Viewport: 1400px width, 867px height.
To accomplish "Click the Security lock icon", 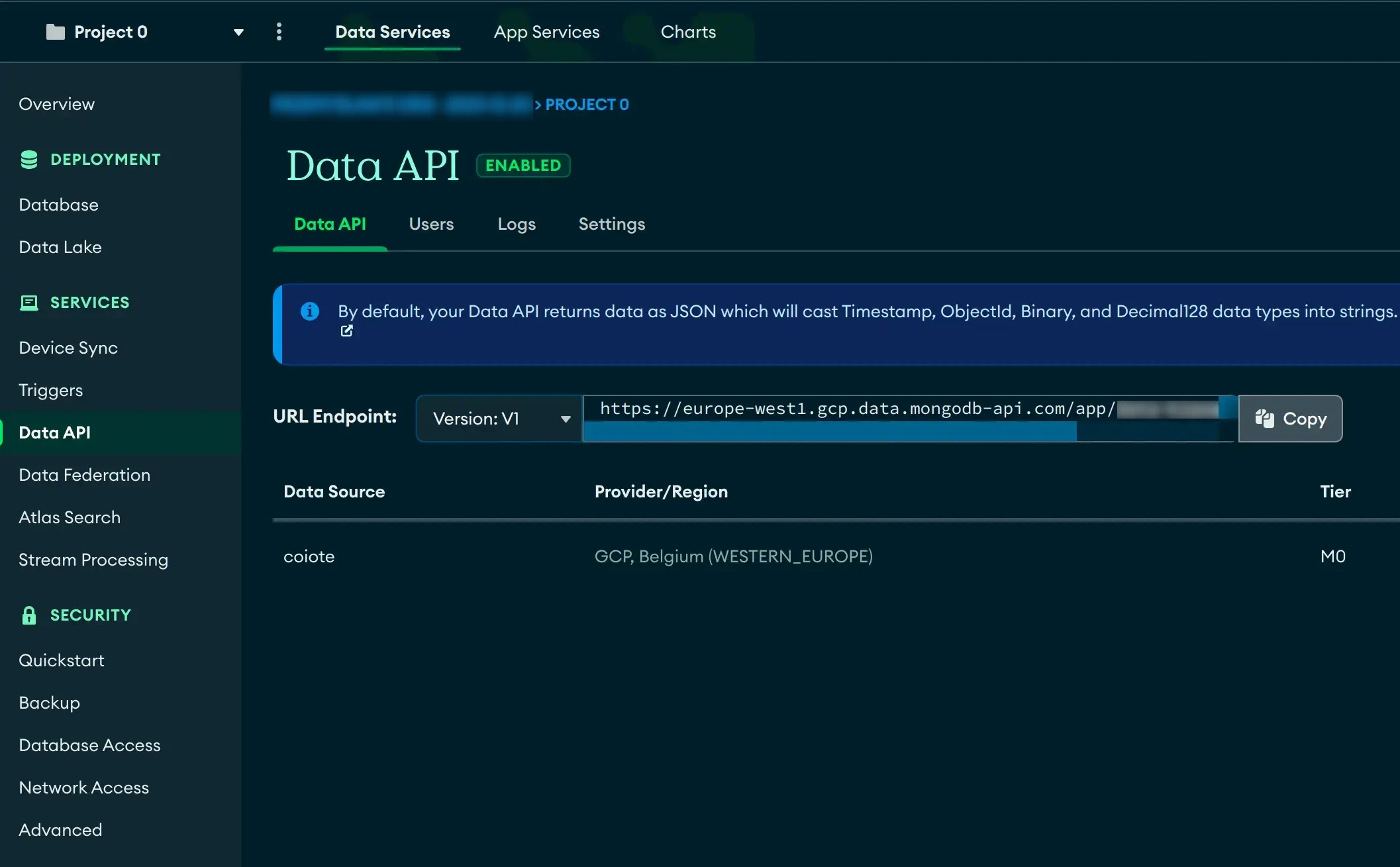I will click(29, 615).
